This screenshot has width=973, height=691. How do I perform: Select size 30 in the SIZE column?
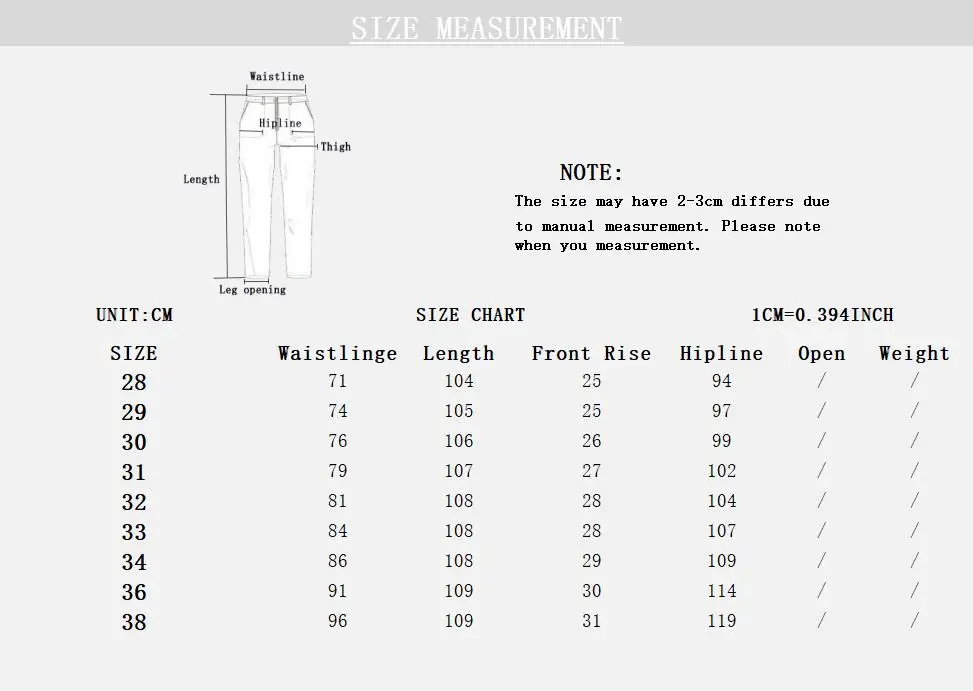134,442
